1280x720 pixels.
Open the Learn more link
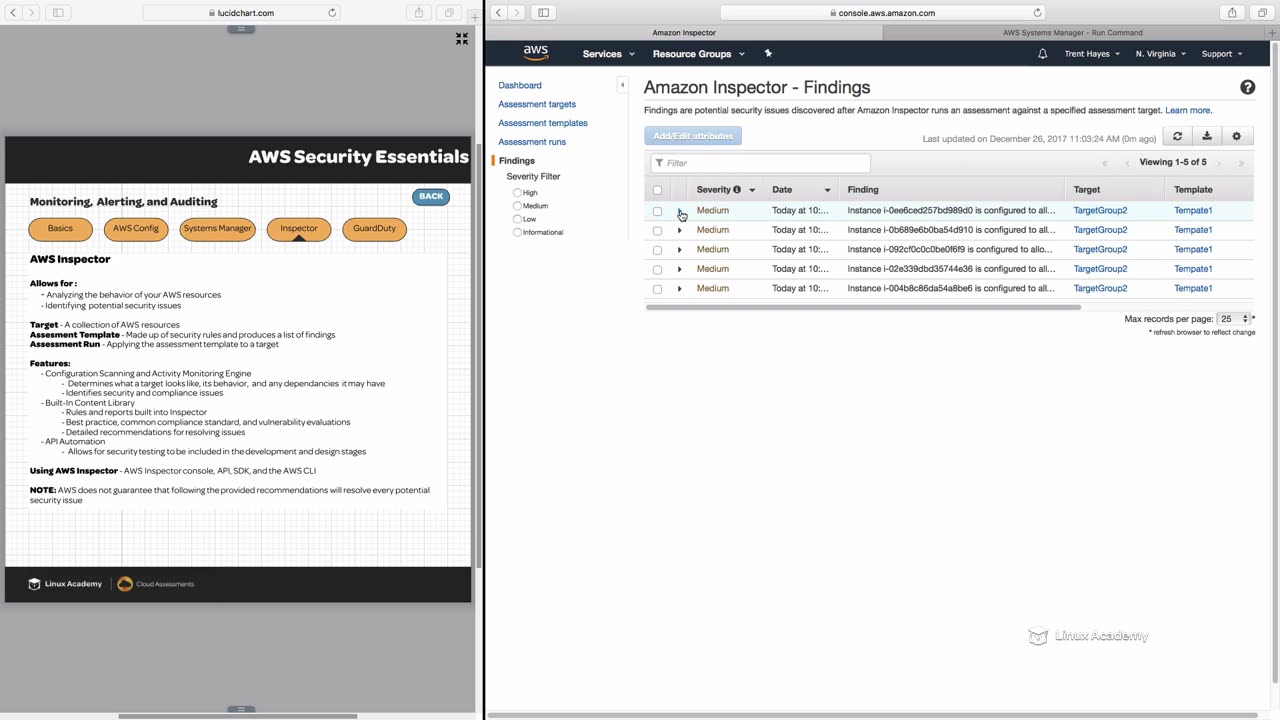pyautogui.click(x=1188, y=110)
